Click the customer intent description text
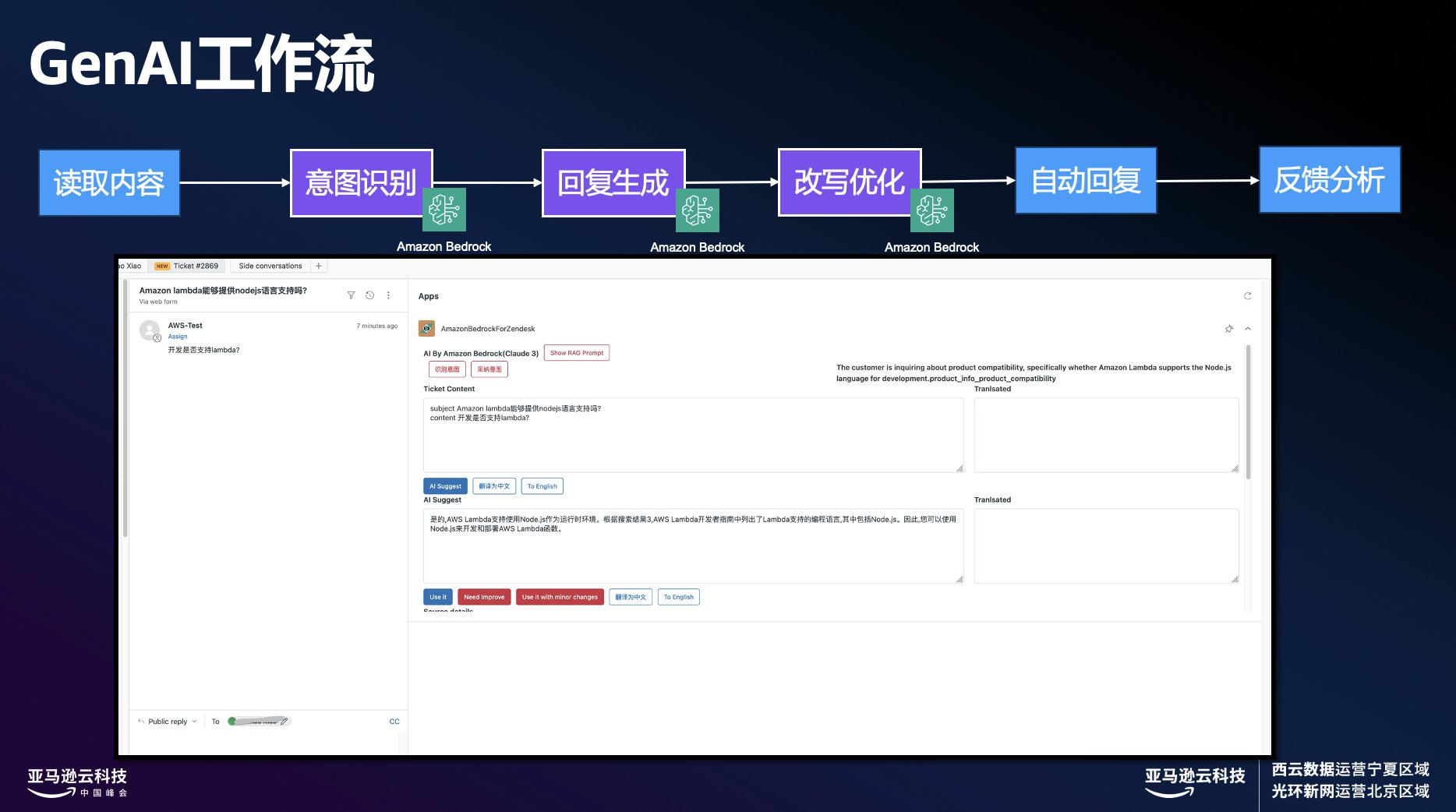Image resolution: width=1456 pixels, height=812 pixels. click(1034, 372)
